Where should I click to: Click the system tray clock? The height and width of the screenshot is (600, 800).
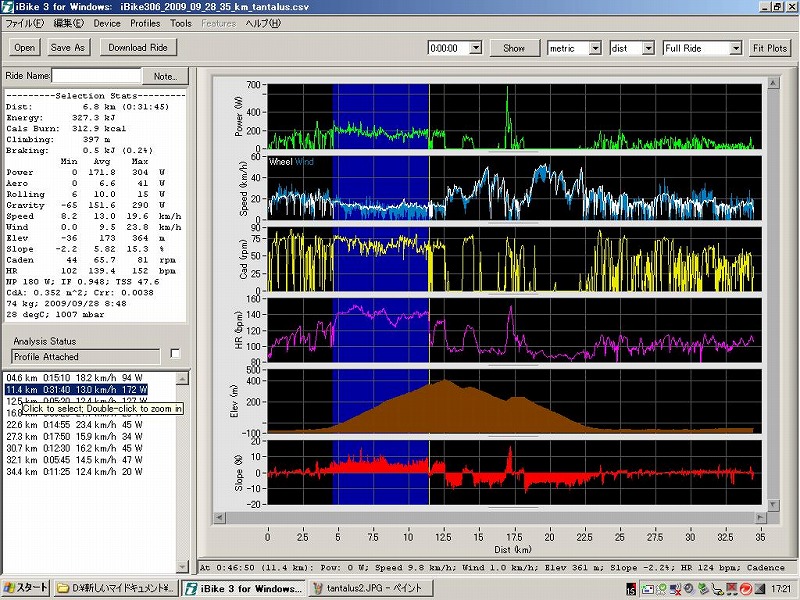tap(779, 587)
